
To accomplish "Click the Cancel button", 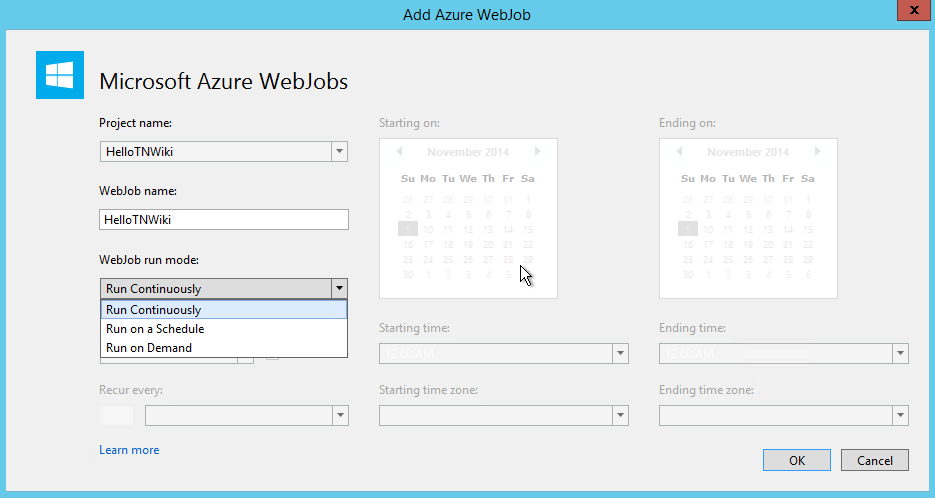I will pos(875,460).
